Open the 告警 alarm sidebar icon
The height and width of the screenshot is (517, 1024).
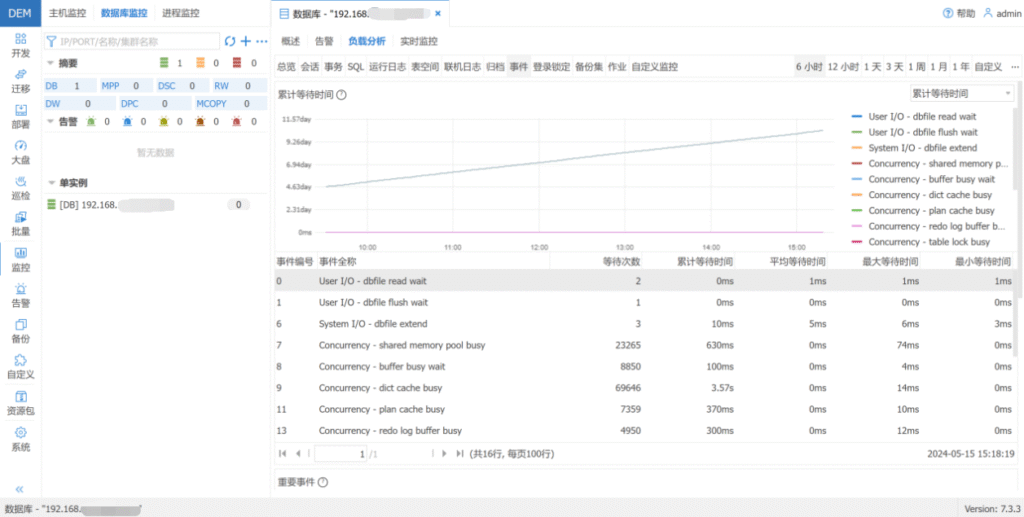pos(20,295)
